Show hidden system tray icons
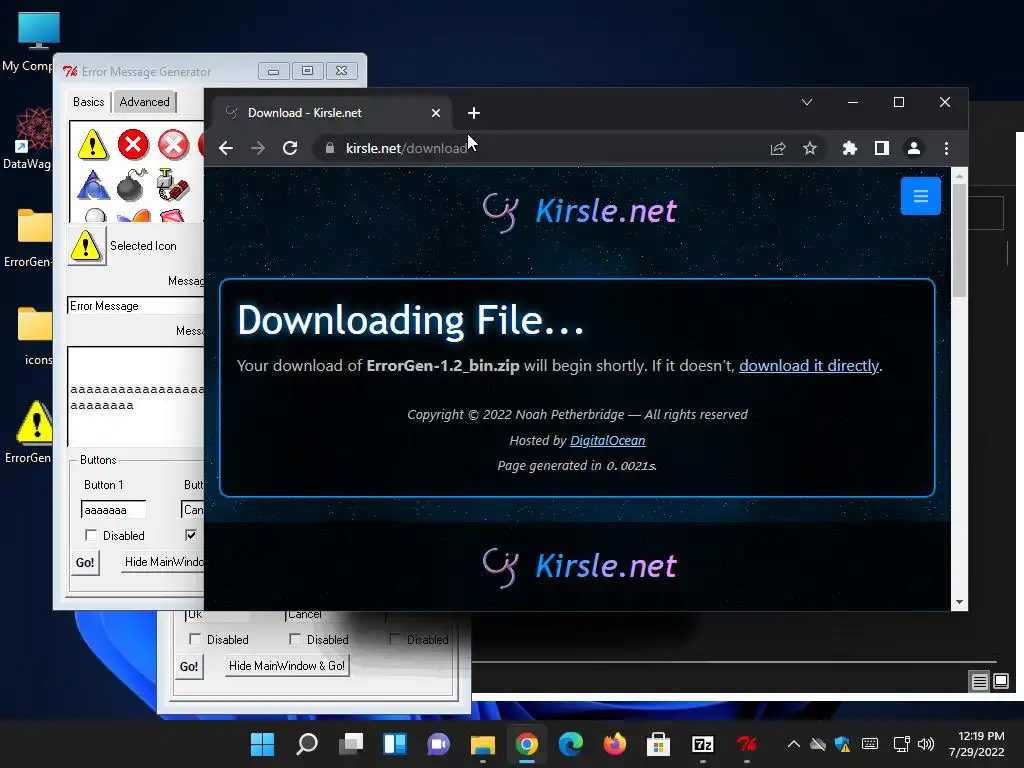Image resolution: width=1024 pixels, height=768 pixels. point(793,744)
